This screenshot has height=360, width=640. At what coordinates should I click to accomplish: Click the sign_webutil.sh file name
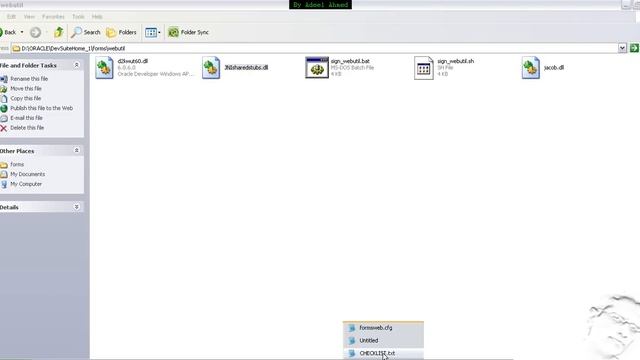456,61
